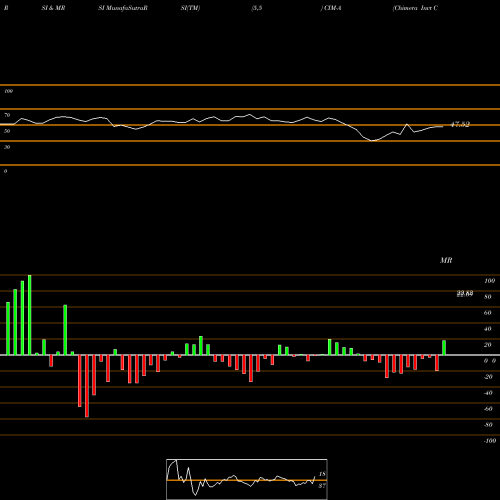Screen dimensions: 500x500
Task: Click the 'SI(TM)' header label
Action: pos(190,8)
